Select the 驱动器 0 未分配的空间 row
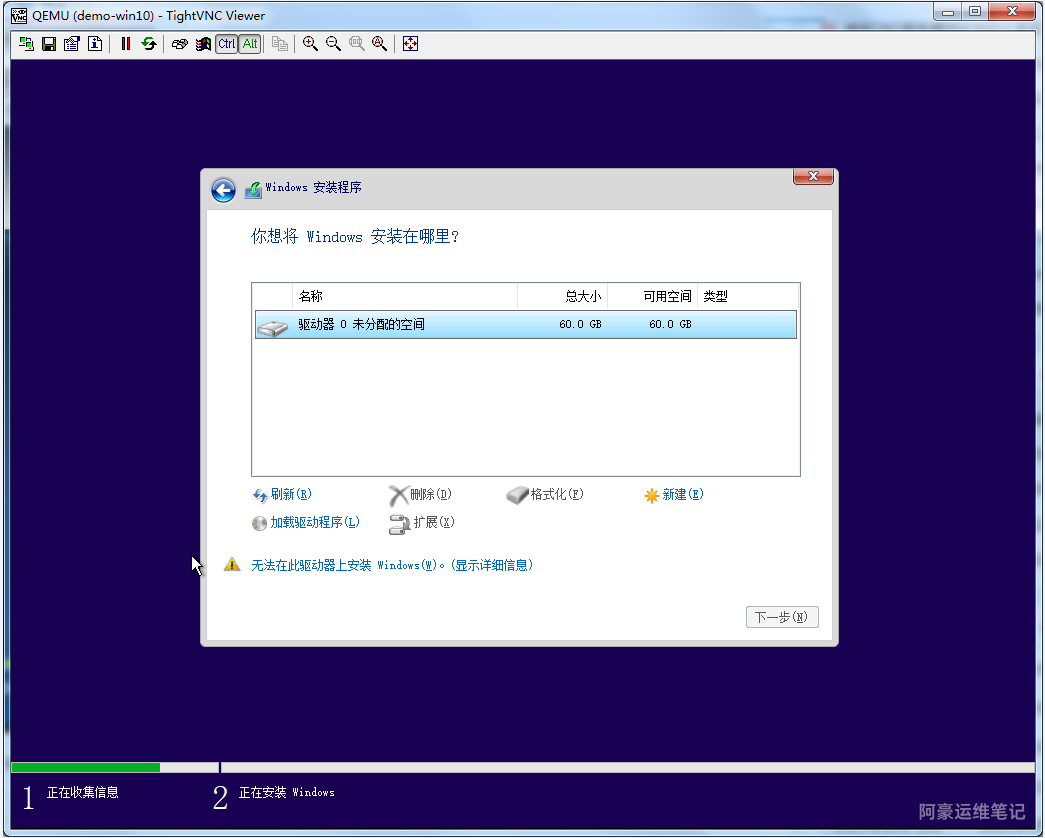 [525, 325]
